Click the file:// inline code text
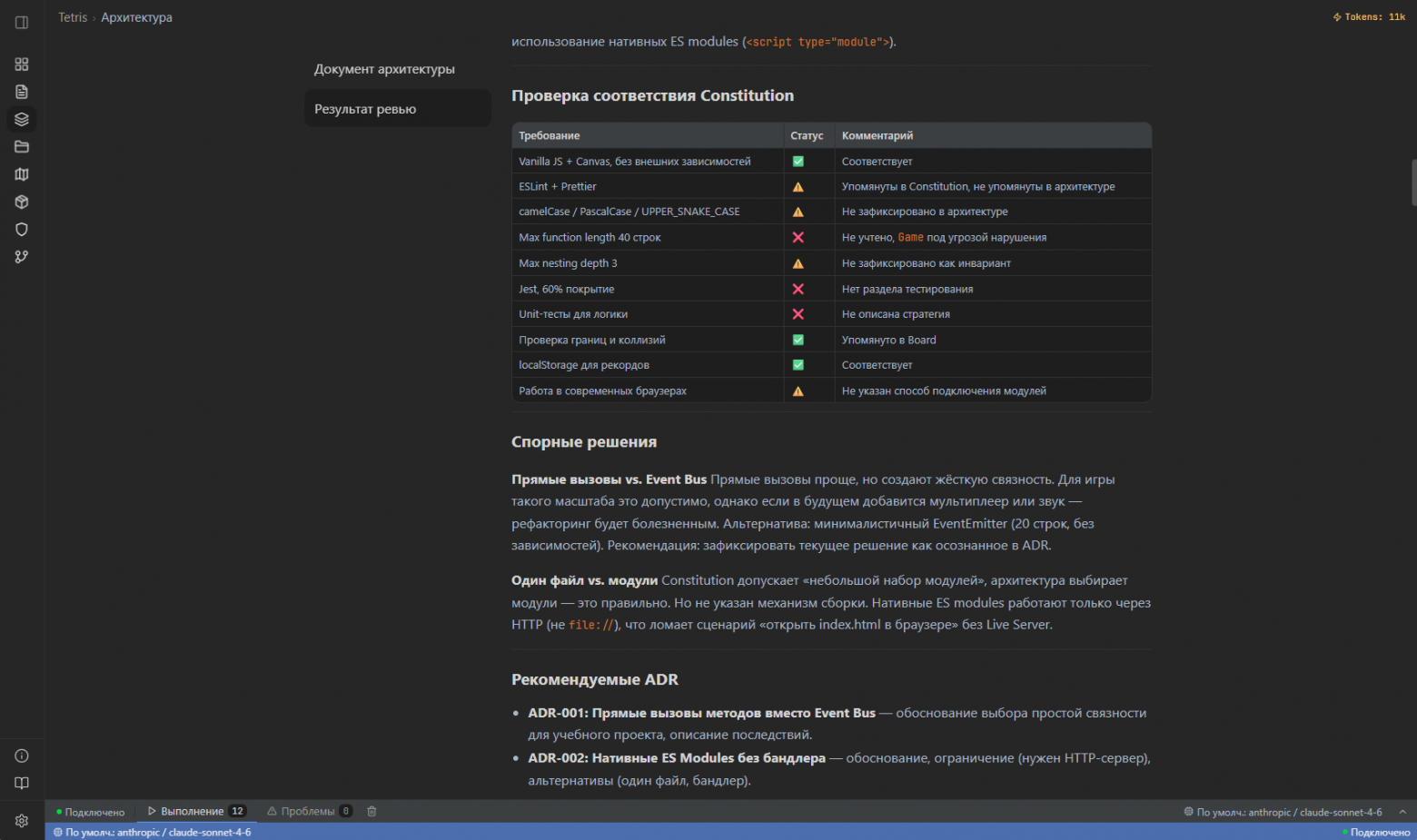The width and height of the screenshot is (1417, 840). [592, 625]
